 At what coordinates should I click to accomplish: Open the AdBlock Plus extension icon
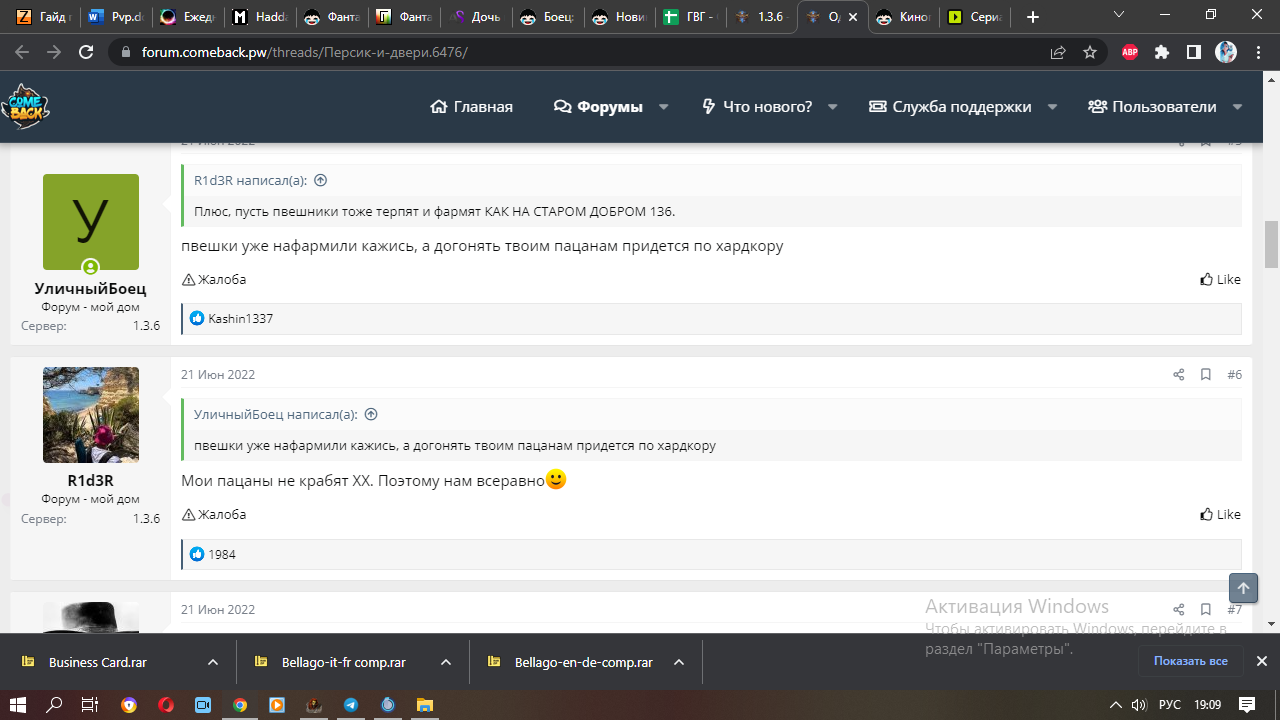(1130, 52)
